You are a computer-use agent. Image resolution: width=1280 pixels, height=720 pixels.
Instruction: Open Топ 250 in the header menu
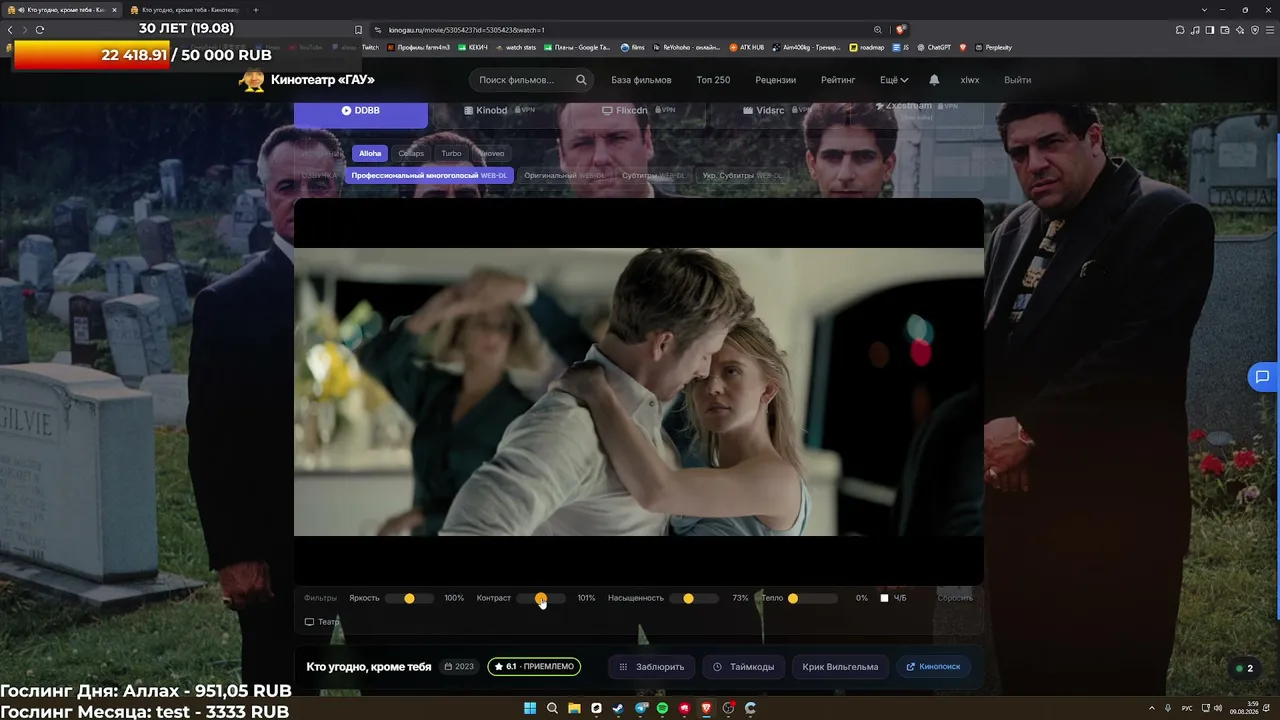click(713, 80)
